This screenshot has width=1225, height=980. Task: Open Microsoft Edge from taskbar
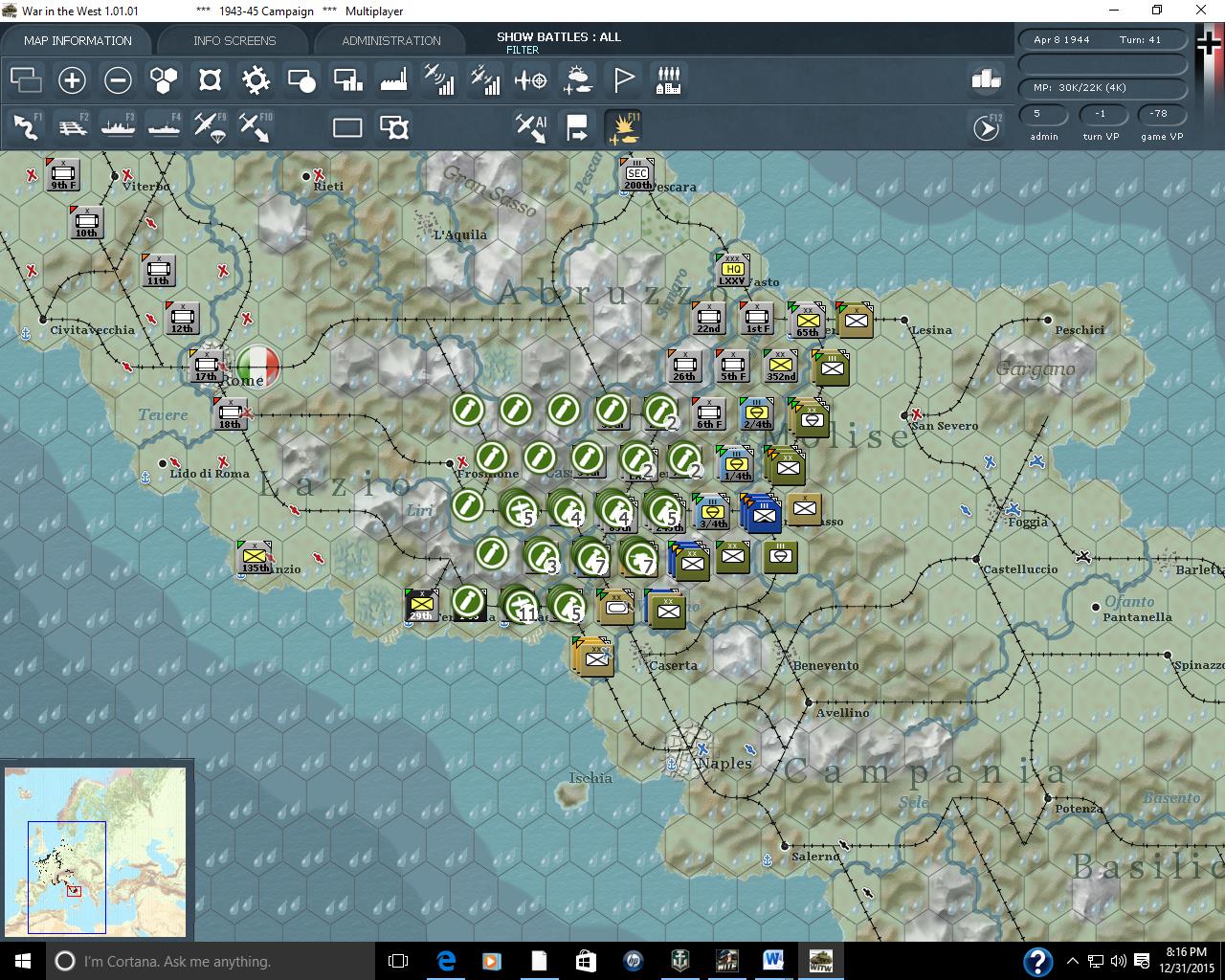point(446,961)
